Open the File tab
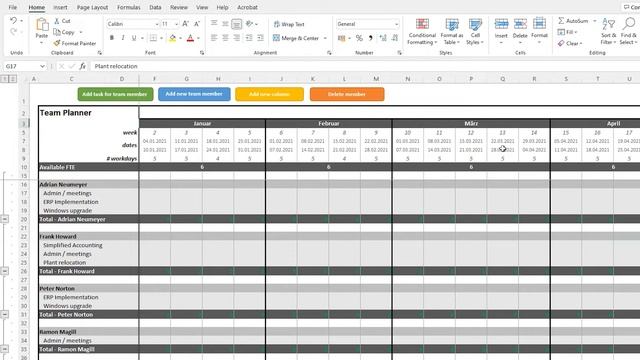Viewport: 640px width, 360px height. point(13,7)
